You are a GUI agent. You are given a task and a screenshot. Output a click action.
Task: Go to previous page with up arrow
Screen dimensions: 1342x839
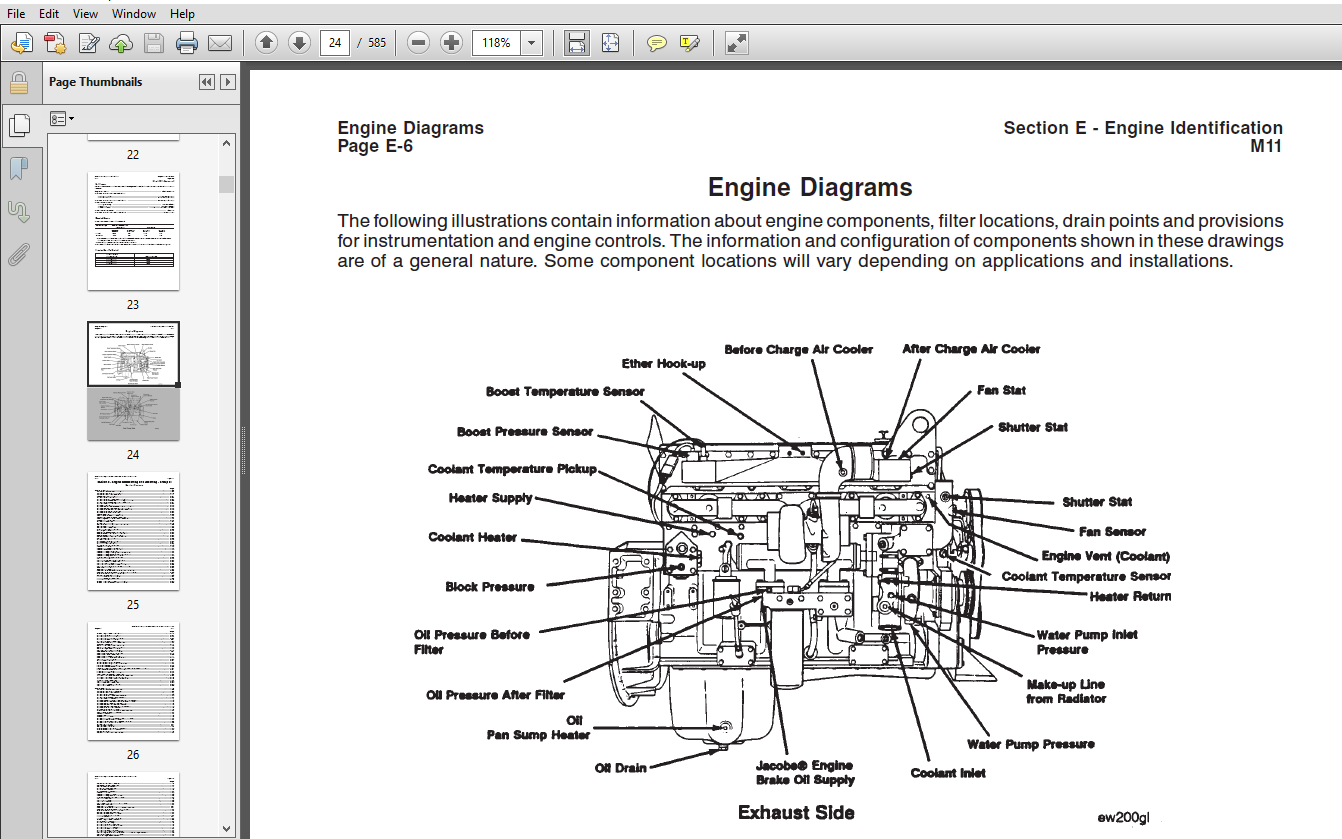(x=266, y=43)
